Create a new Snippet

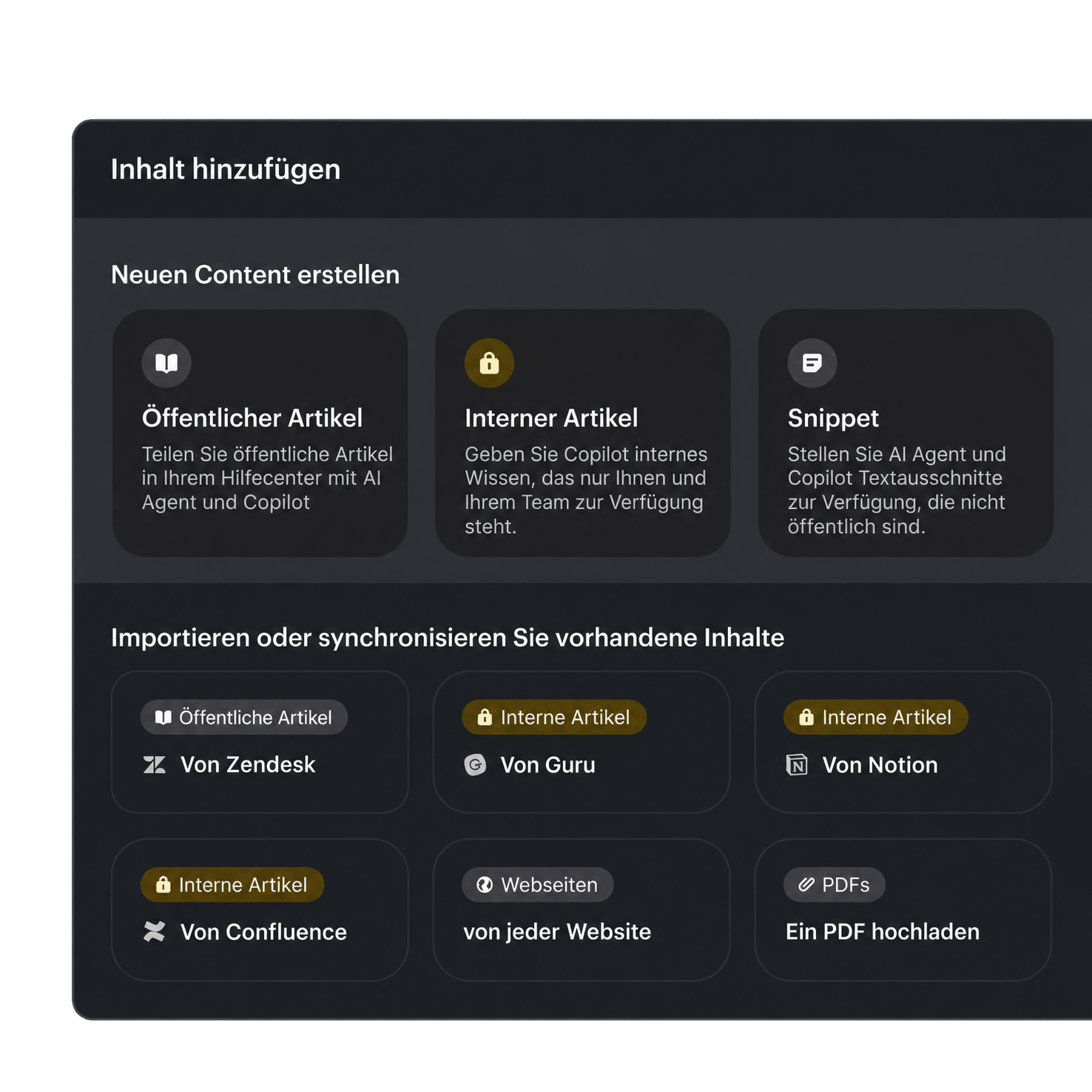pos(906,433)
